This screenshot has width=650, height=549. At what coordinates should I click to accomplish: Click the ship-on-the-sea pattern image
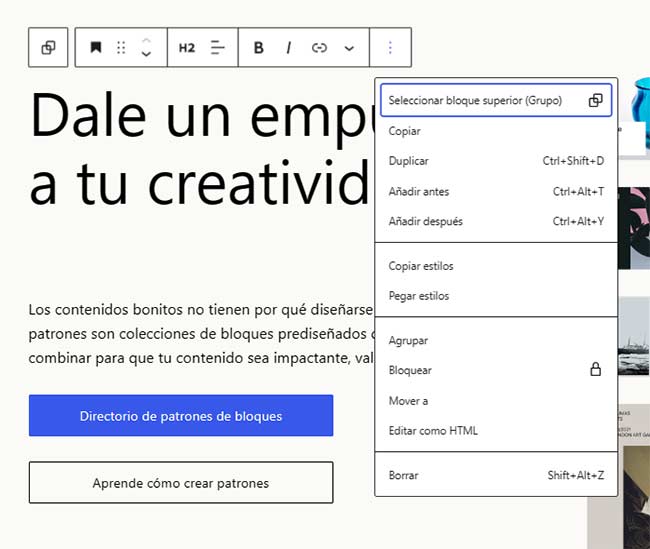coord(634,336)
